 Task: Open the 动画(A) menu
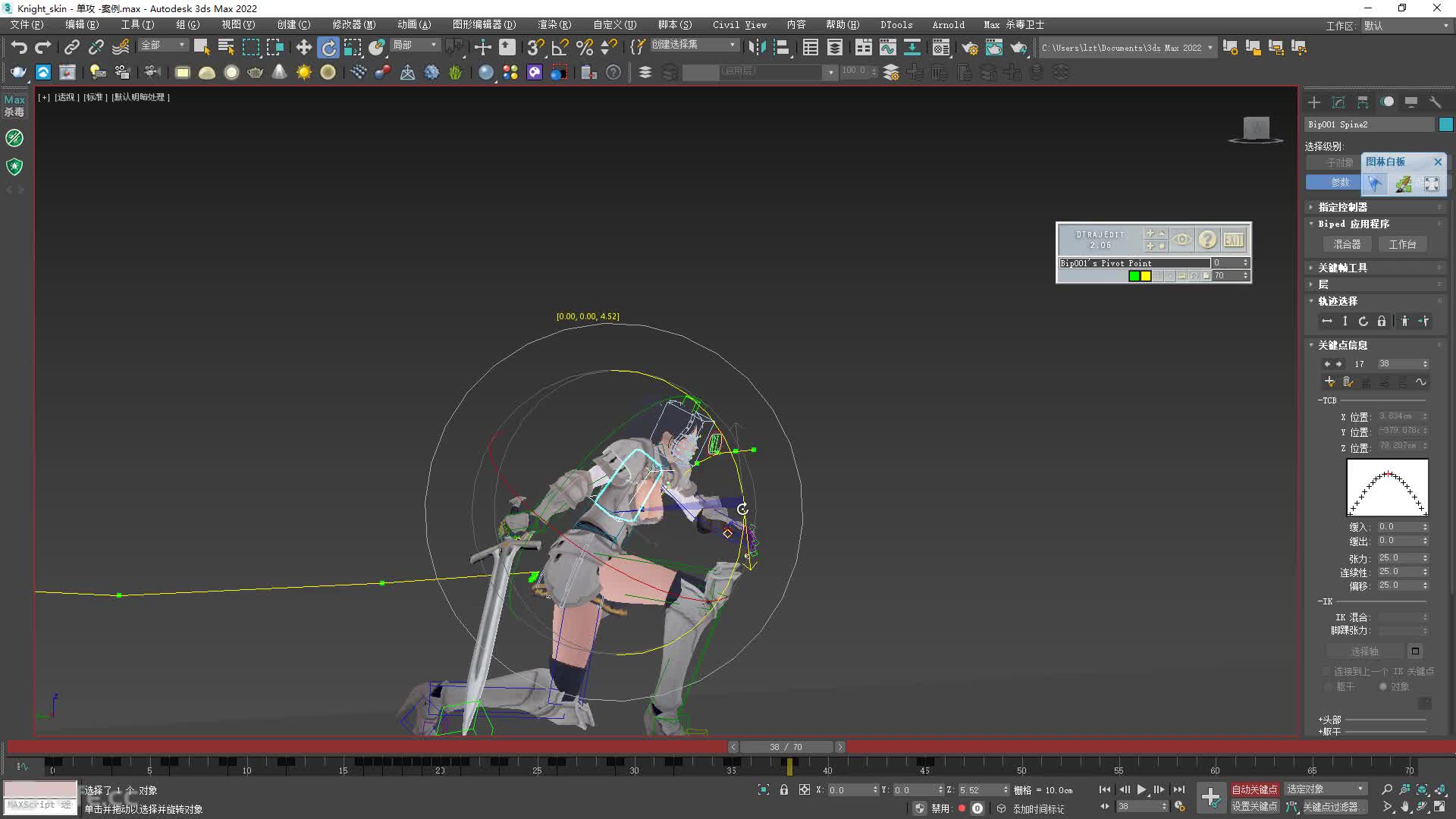point(414,25)
